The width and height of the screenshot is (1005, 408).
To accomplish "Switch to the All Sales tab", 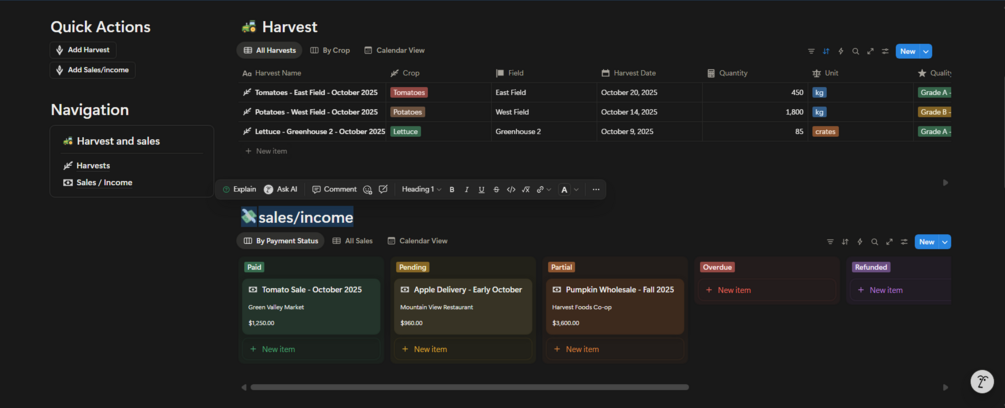I will pyautogui.click(x=352, y=241).
